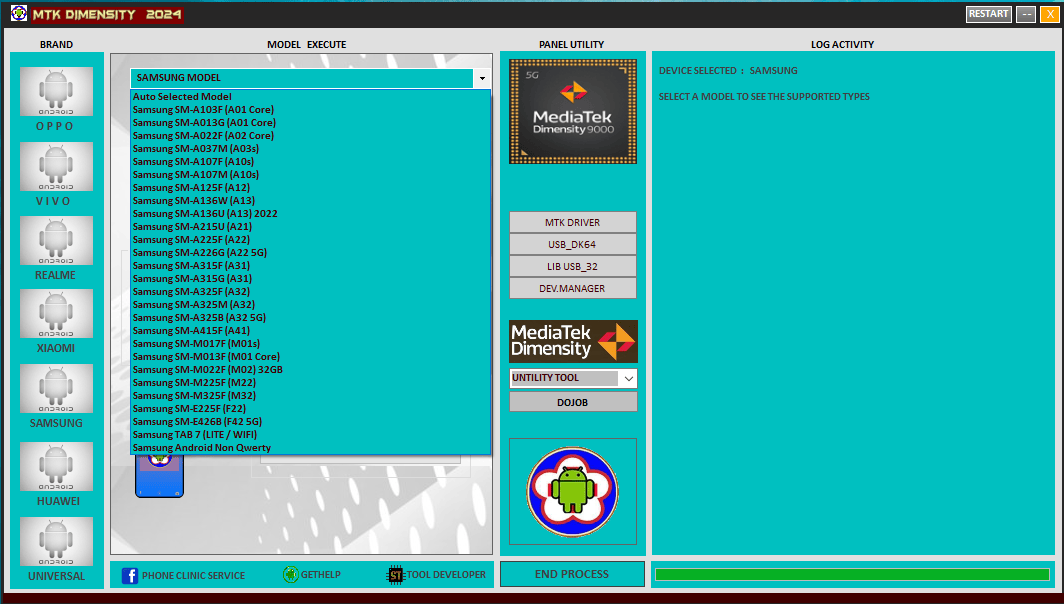Pick Samsung SM-A315G (A31) entry
This screenshot has width=1064, height=604.
coord(310,279)
